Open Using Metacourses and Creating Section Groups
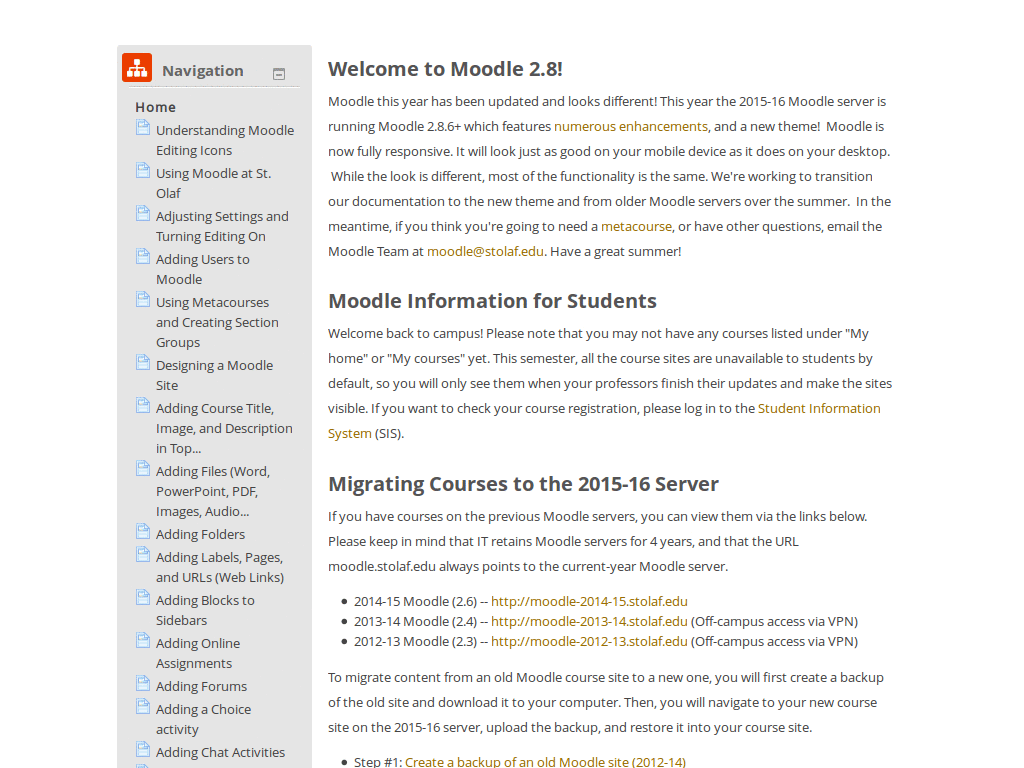Screen dimensions: 1024x768 pyautogui.click(x=217, y=323)
